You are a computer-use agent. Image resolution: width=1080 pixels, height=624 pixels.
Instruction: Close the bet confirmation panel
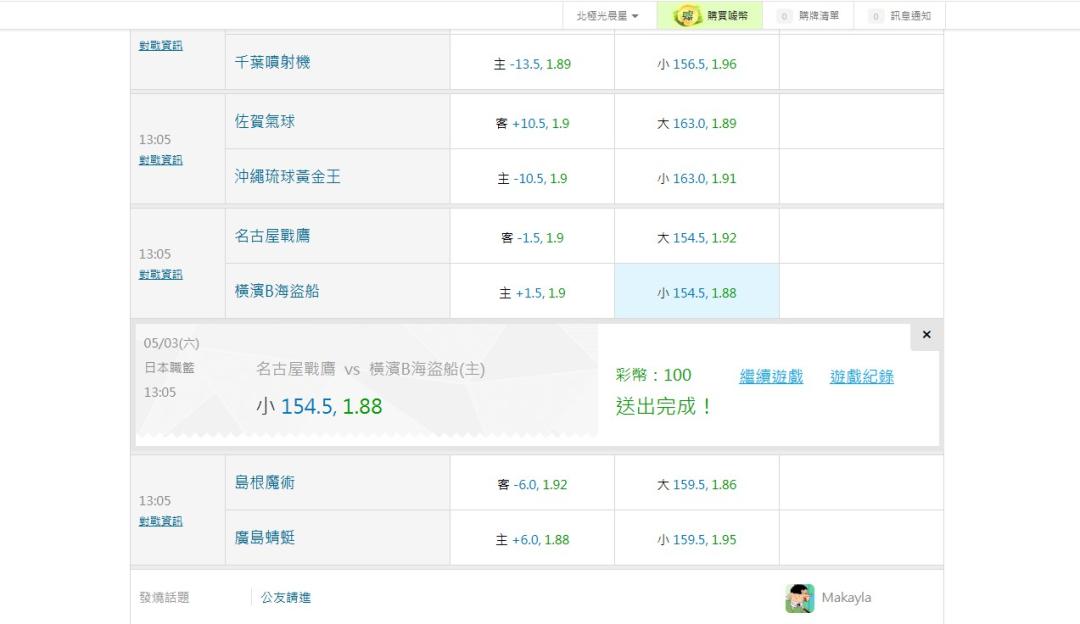[926, 335]
